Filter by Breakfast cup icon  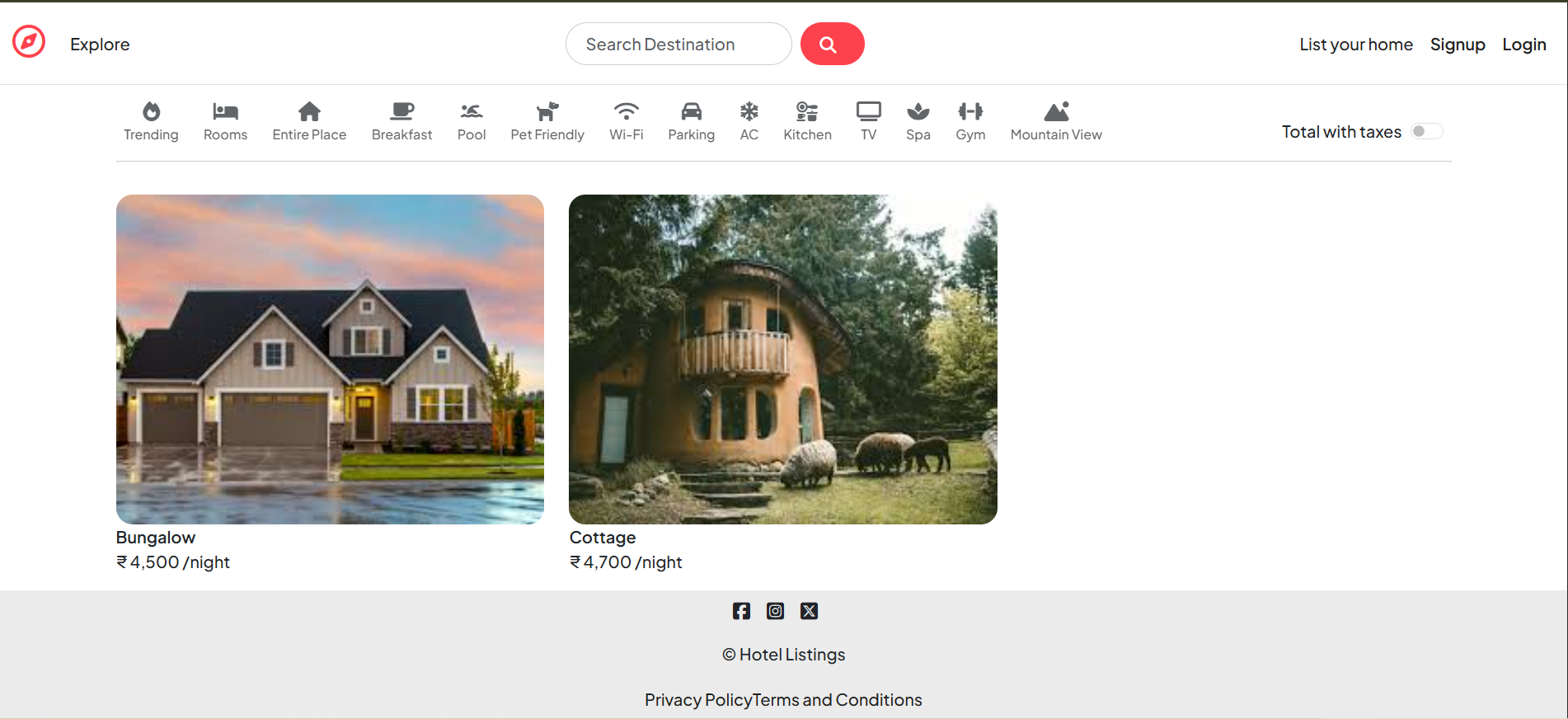coord(402,111)
